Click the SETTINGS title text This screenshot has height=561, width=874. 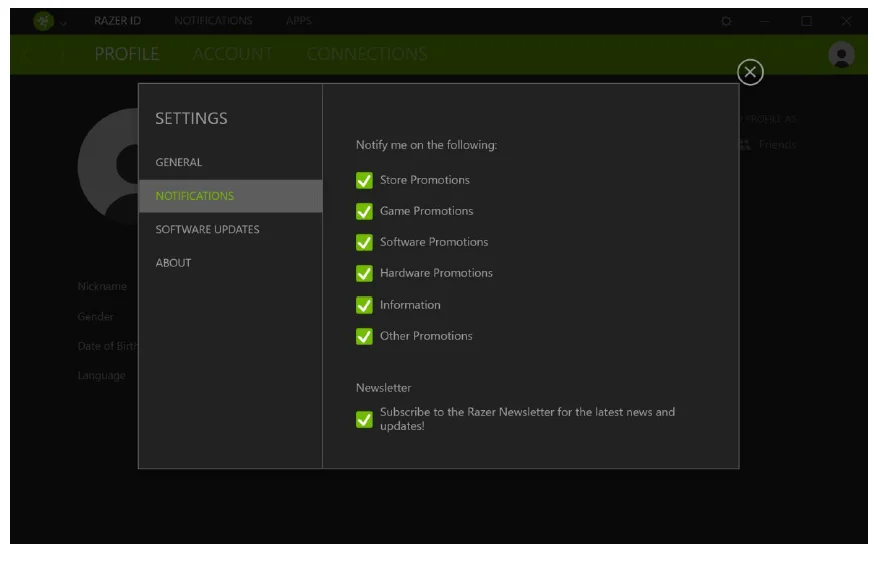coord(191,118)
